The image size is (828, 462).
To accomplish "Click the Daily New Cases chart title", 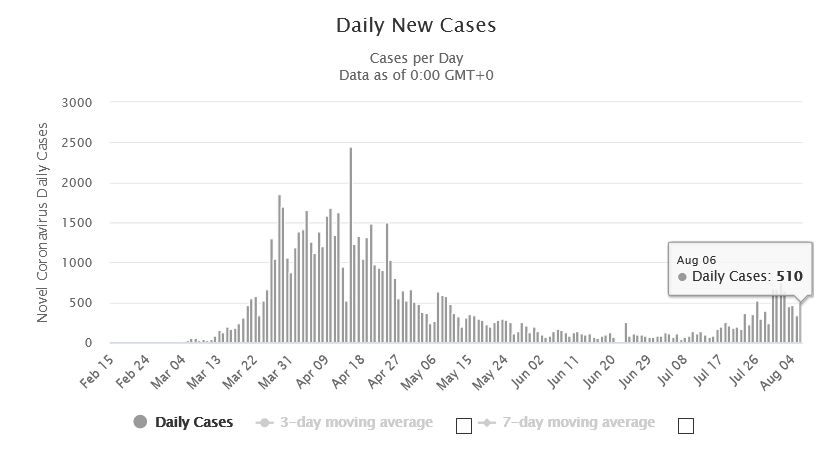I will pyautogui.click(x=416, y=25).
